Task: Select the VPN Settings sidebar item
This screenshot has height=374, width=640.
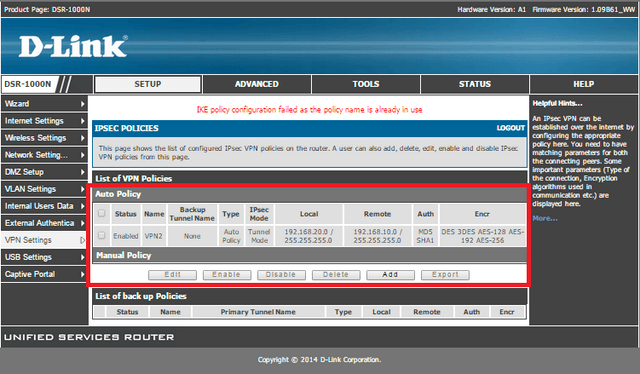Action: (x=44, y=240)
